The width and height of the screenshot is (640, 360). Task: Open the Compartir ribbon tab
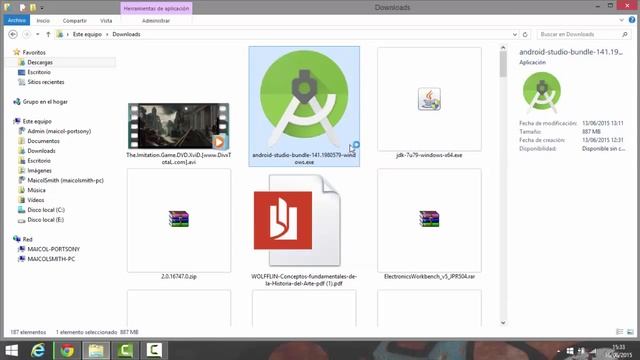75,20
